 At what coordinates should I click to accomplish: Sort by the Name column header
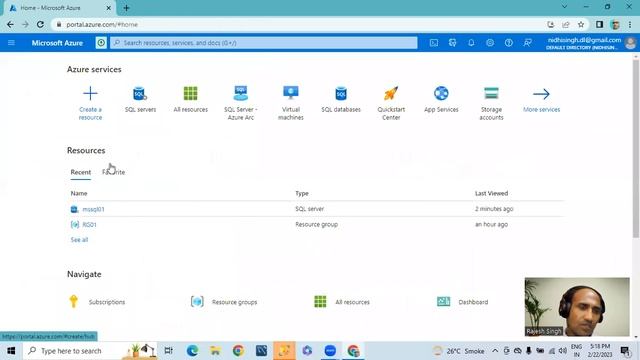point(79,193)
